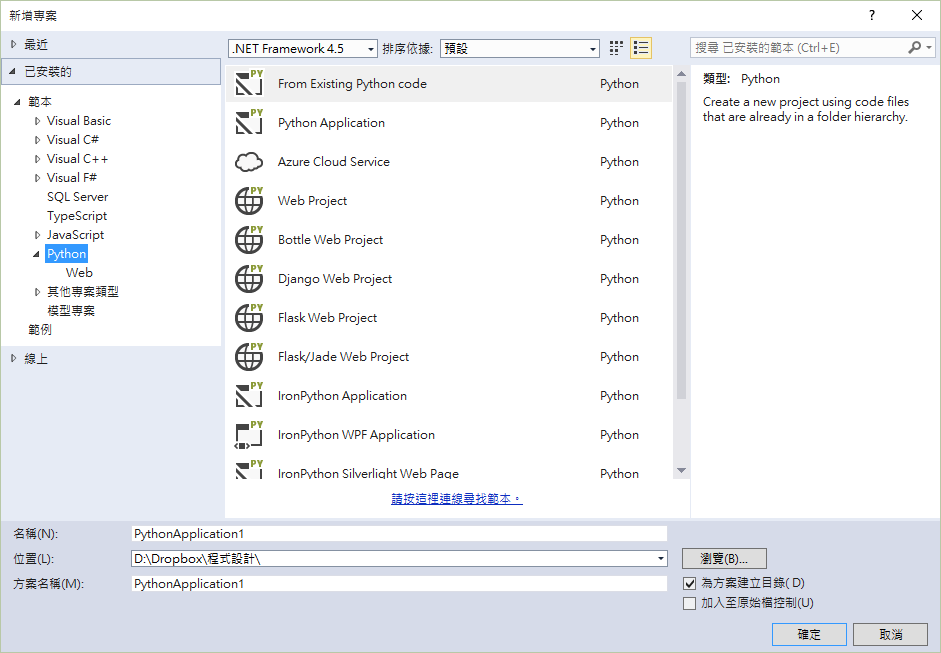Expand the JavaScript node
Image resolution: width=941 pixels, height=653 pixels.
pos(37,235)
